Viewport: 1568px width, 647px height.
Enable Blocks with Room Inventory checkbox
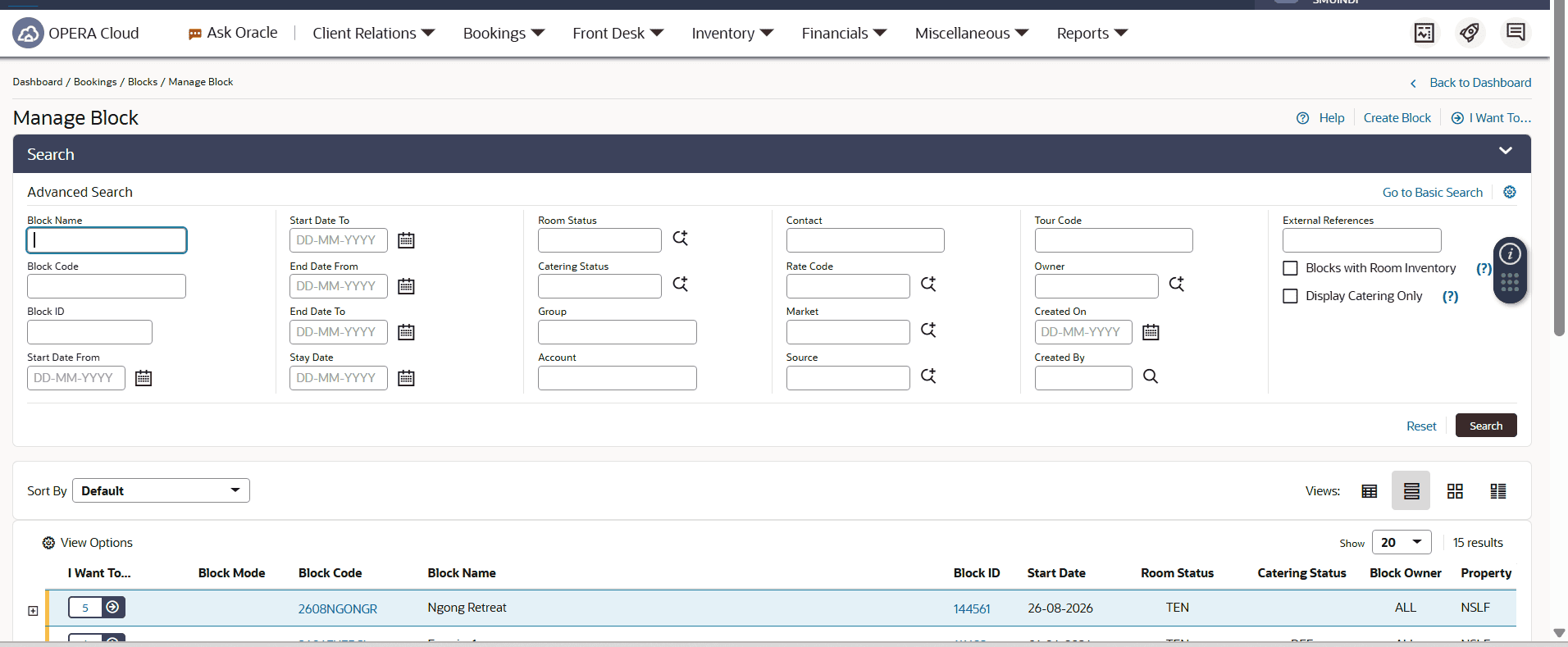pyautogui.click(x=1290, y=268)
